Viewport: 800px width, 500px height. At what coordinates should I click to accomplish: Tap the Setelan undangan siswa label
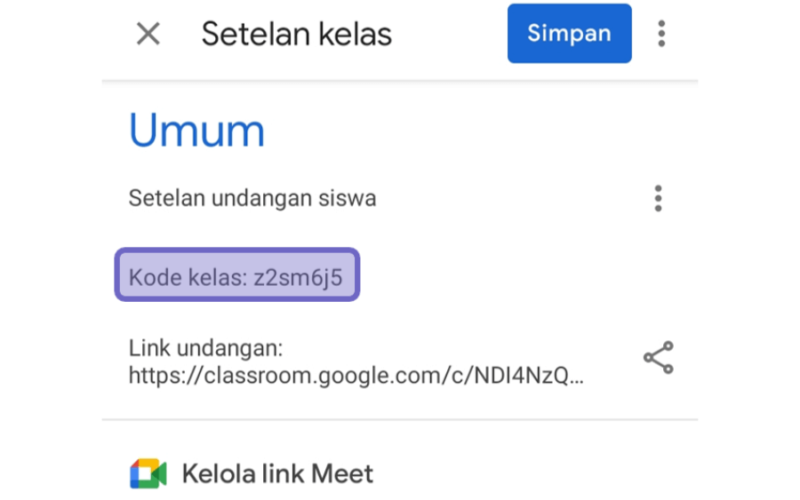252,198
